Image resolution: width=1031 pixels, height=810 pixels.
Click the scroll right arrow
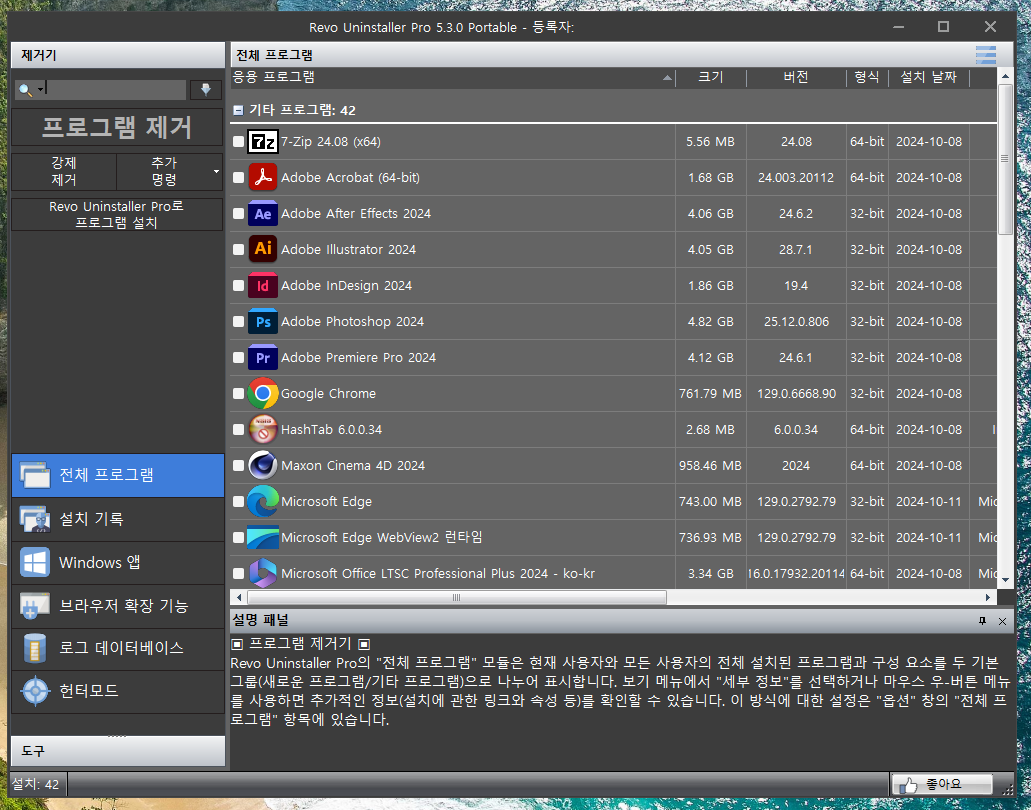988,598
